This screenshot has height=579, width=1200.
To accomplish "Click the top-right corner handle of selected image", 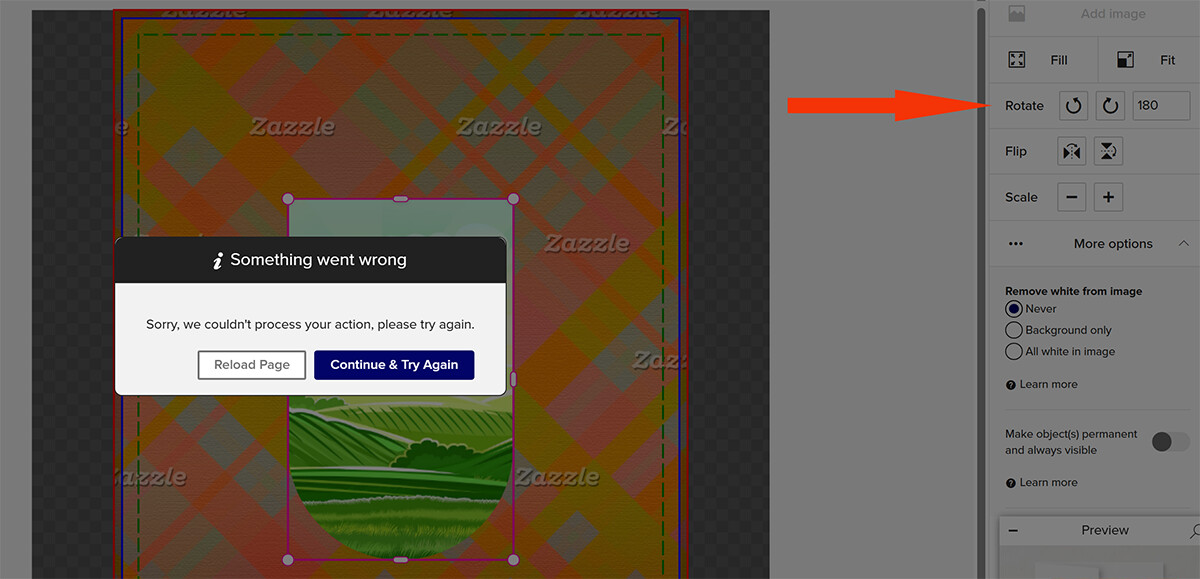I will point(513,199).
